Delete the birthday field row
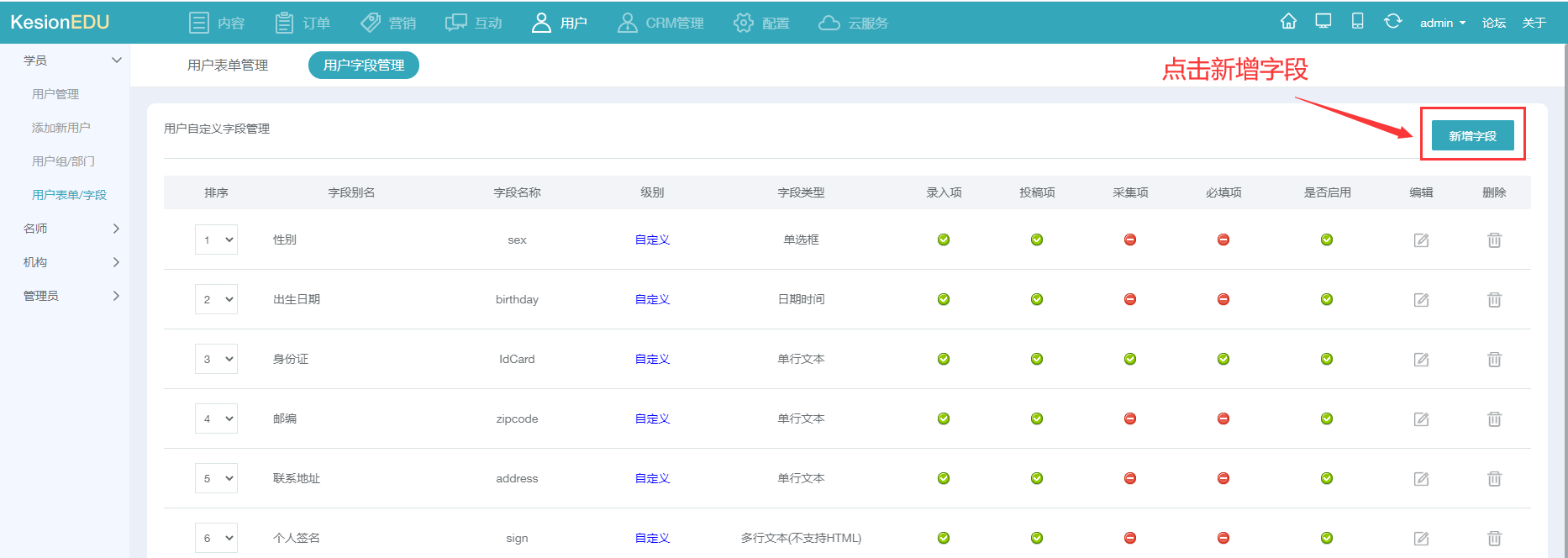The height and width of the screenshot is (558, 1568). point(1494,300)
